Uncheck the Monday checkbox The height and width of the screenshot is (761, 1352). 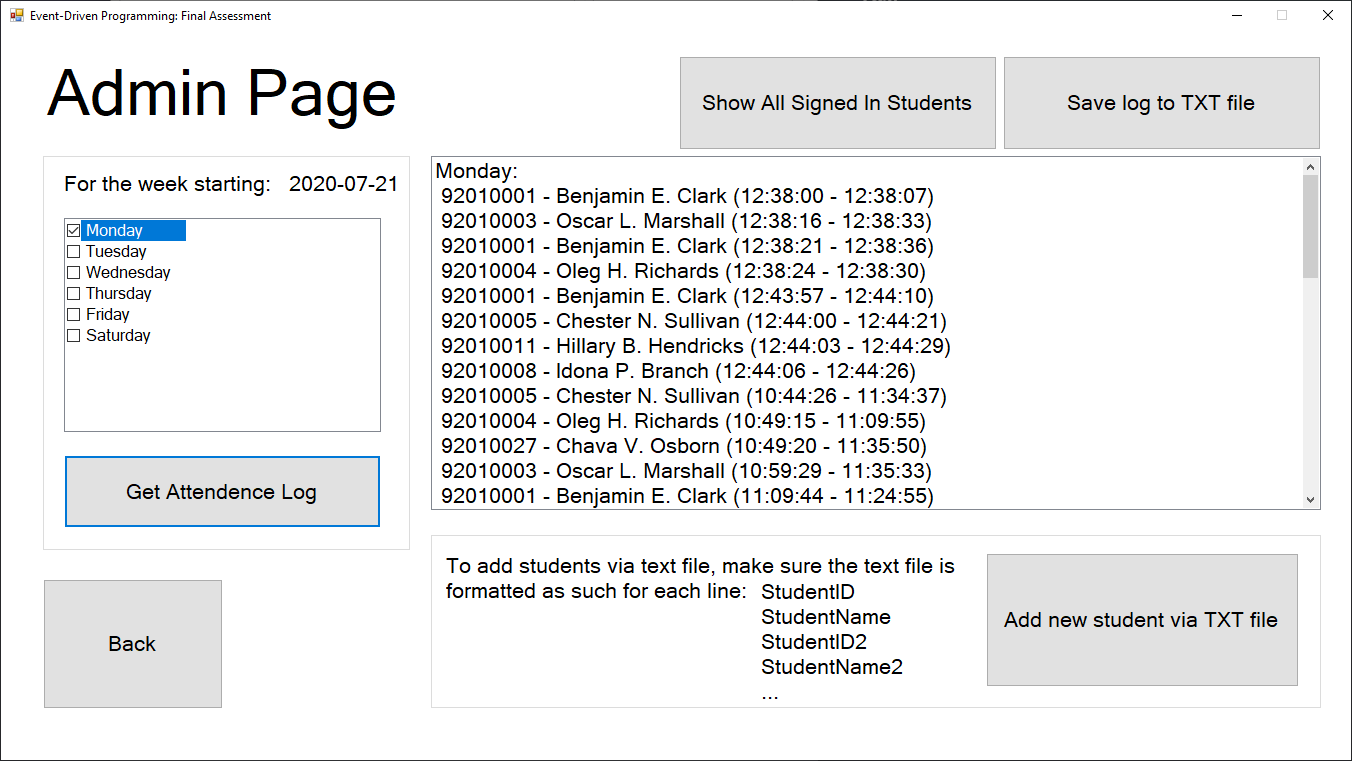tap(73, 230)
